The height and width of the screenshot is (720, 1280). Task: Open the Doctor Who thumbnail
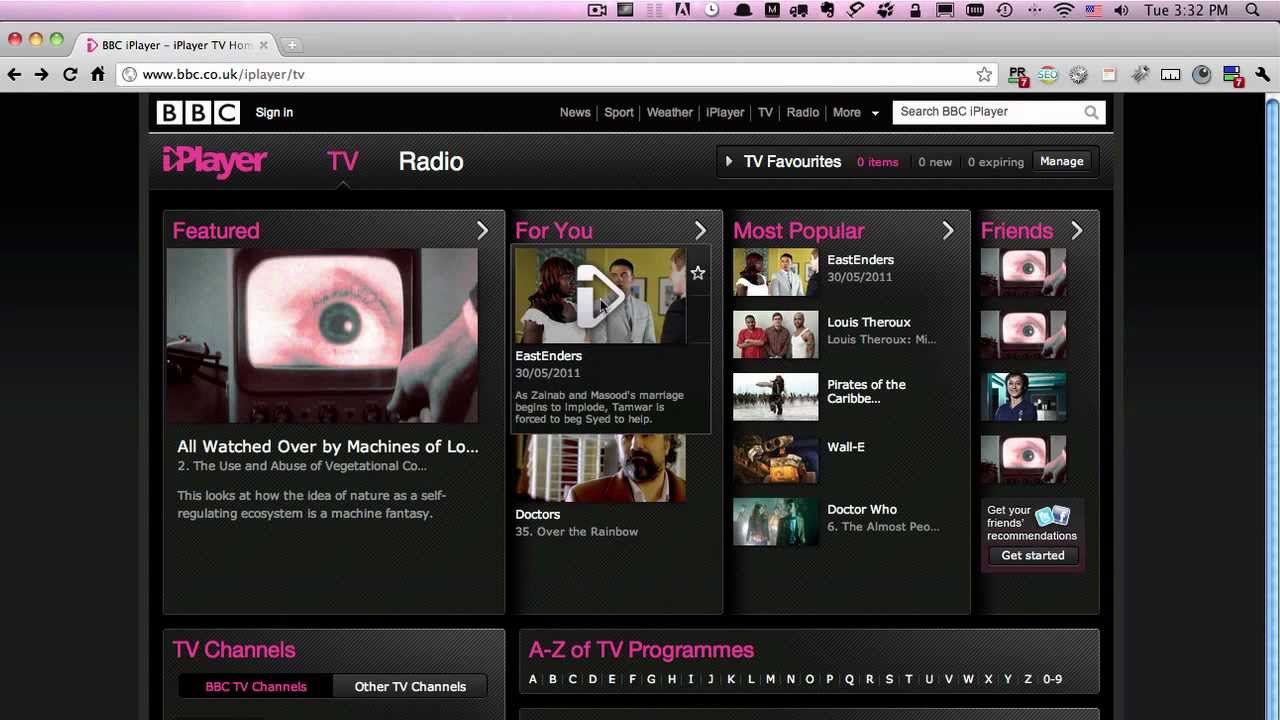[x=775, y=522]
